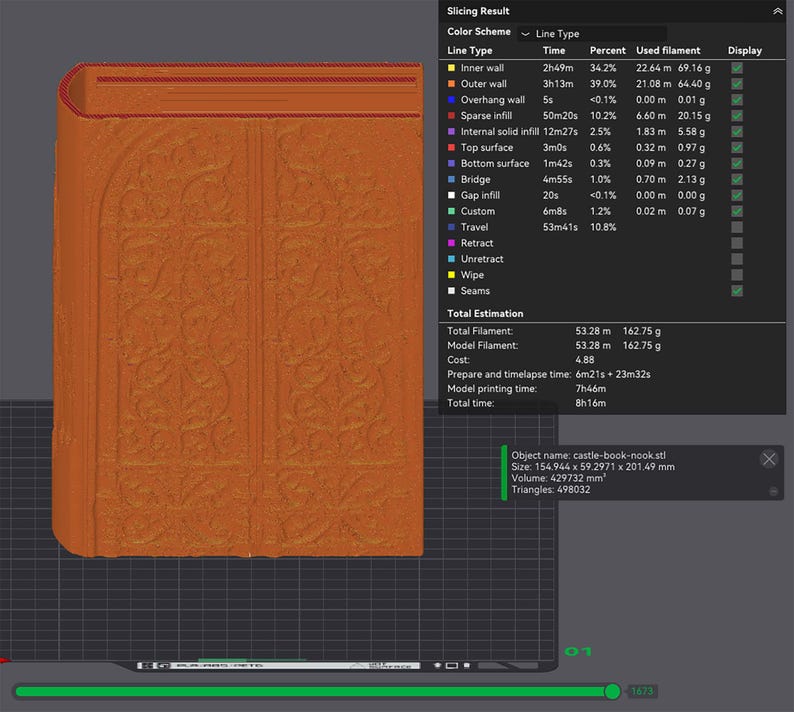Toggle Overhang wall display checkbox
This screenshot has height=712, width=794.
pos(737,100)
